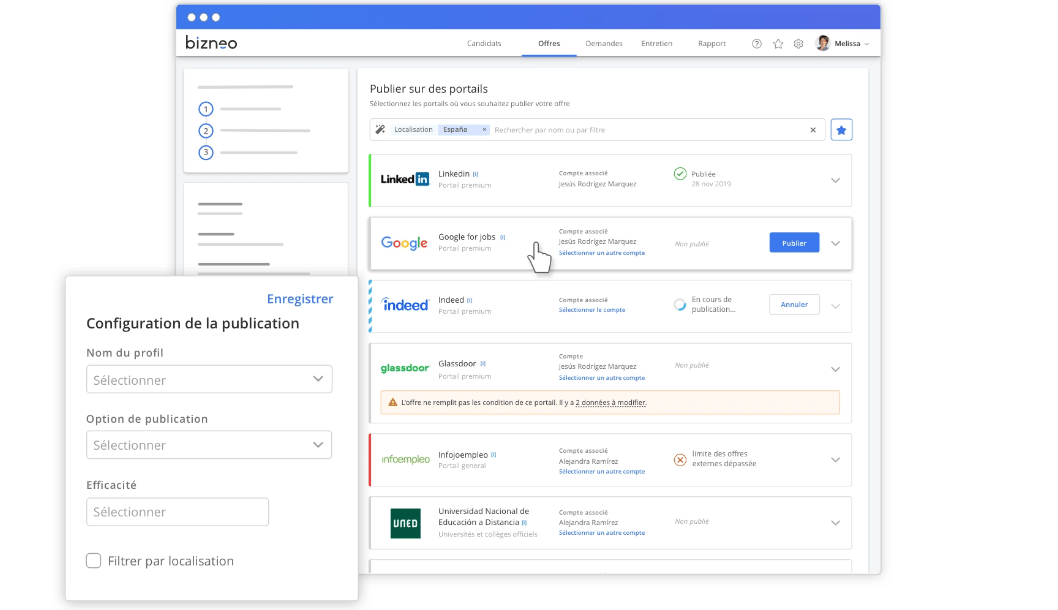Open the help icon in the navbar
The width and height of the screenshot is (1058, 610).
pos(757,43)
